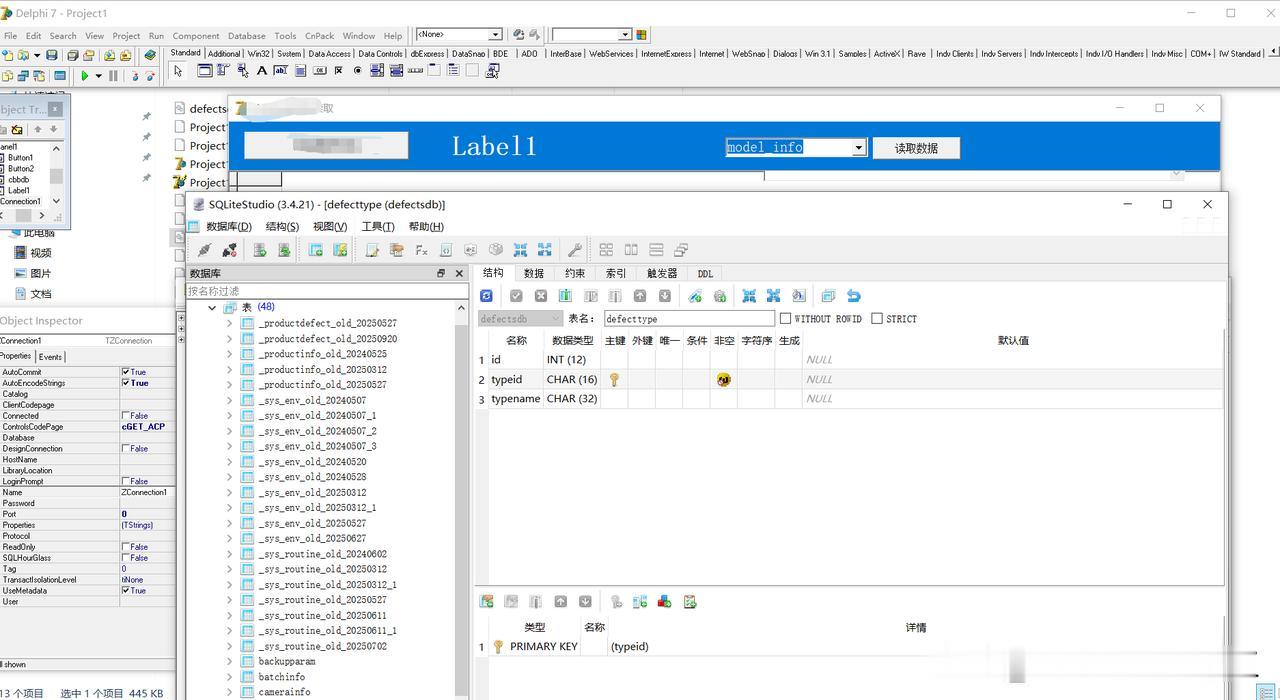This screenshot has width=1280, height=700.
Task: Click the Pause icon in Delphi toolbar
Action: (113, 75)
